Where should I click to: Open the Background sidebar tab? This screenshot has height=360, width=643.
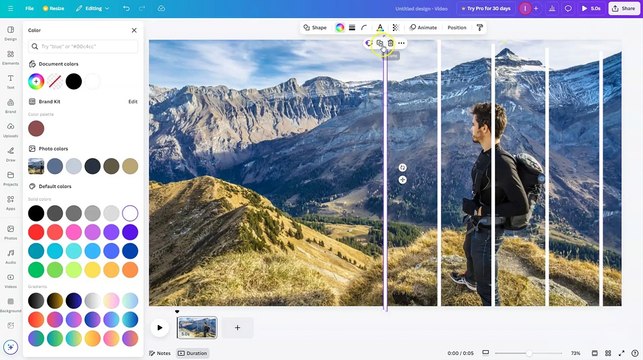11,305
